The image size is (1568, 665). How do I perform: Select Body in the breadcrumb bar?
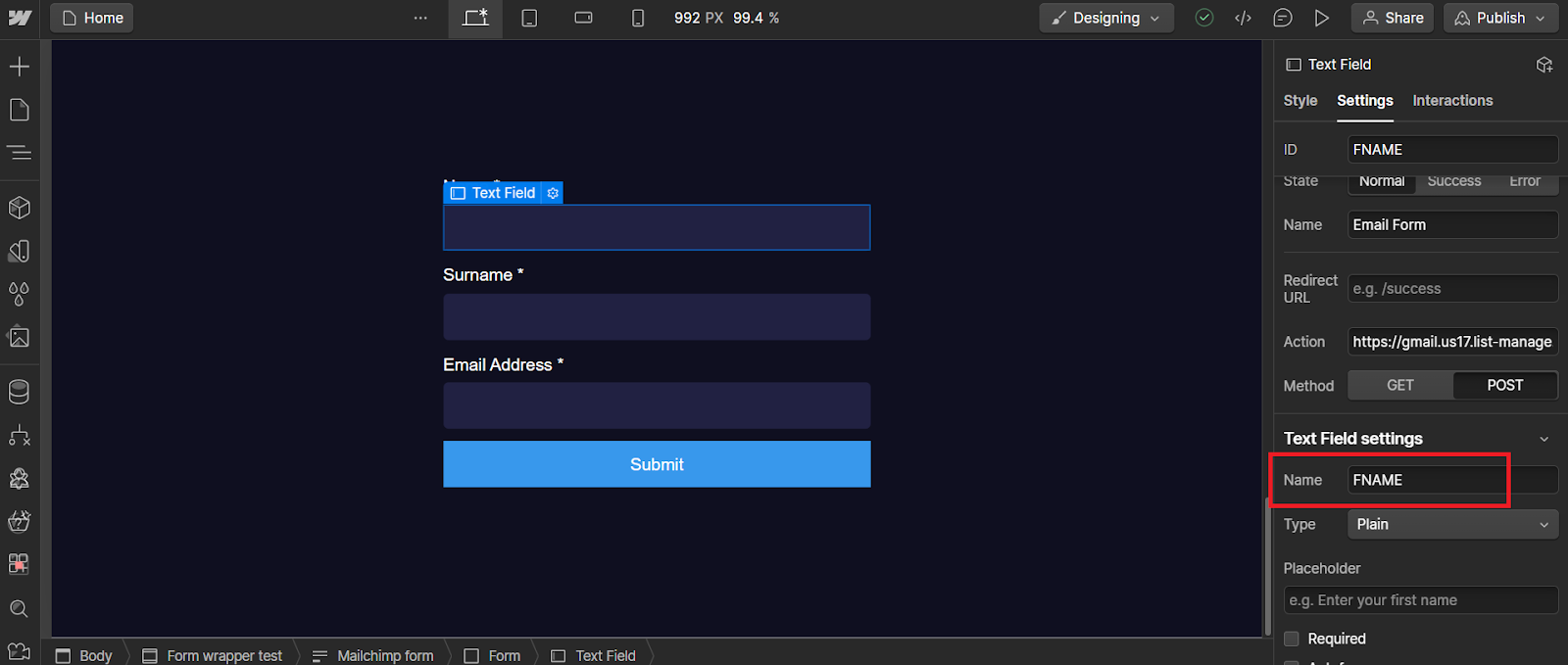point(84,655)
